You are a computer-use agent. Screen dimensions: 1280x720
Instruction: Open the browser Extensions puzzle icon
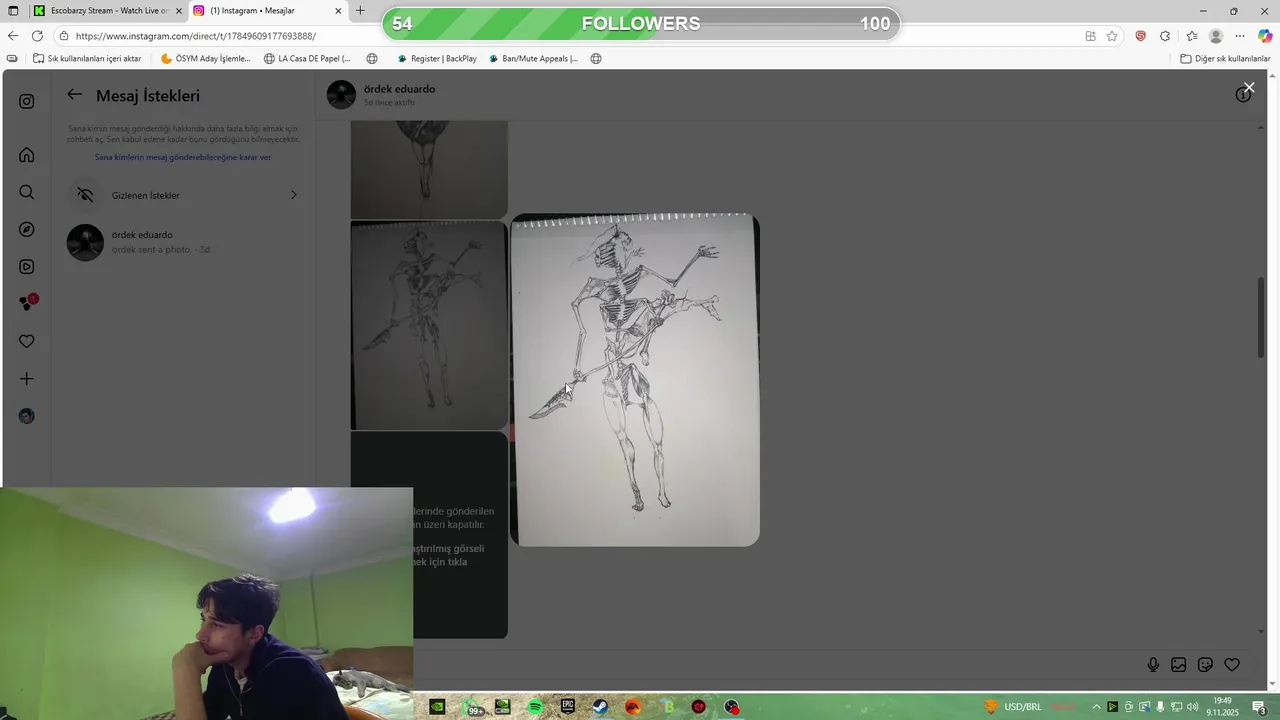[1165, 36]
